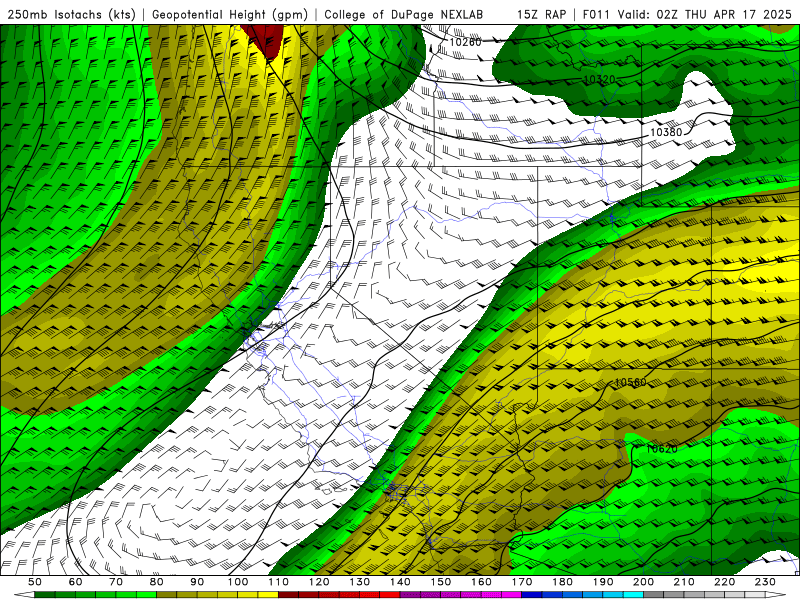Click the 180 value on the color scale
Viewport: 800px width, 600px height.
(x=562, y=582)
